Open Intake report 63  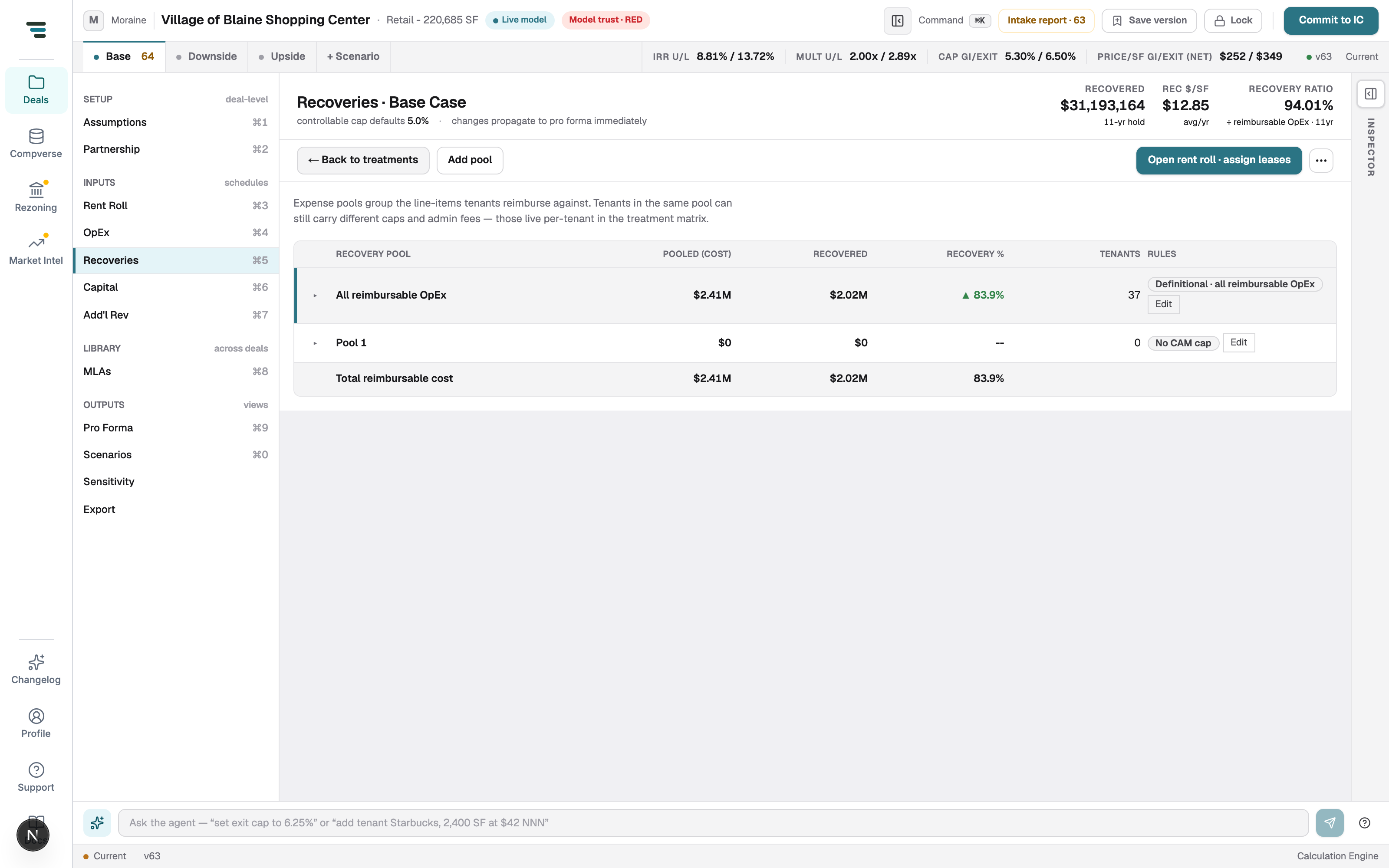[x=1046, y=21]
